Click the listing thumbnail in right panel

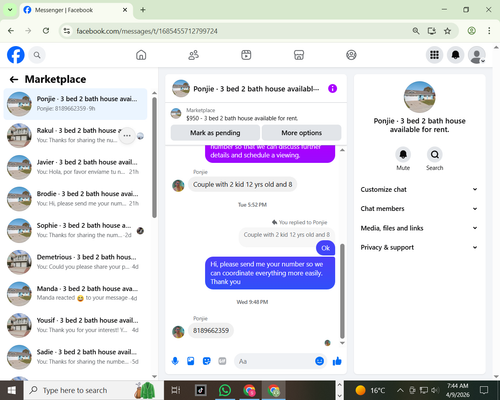419,97
